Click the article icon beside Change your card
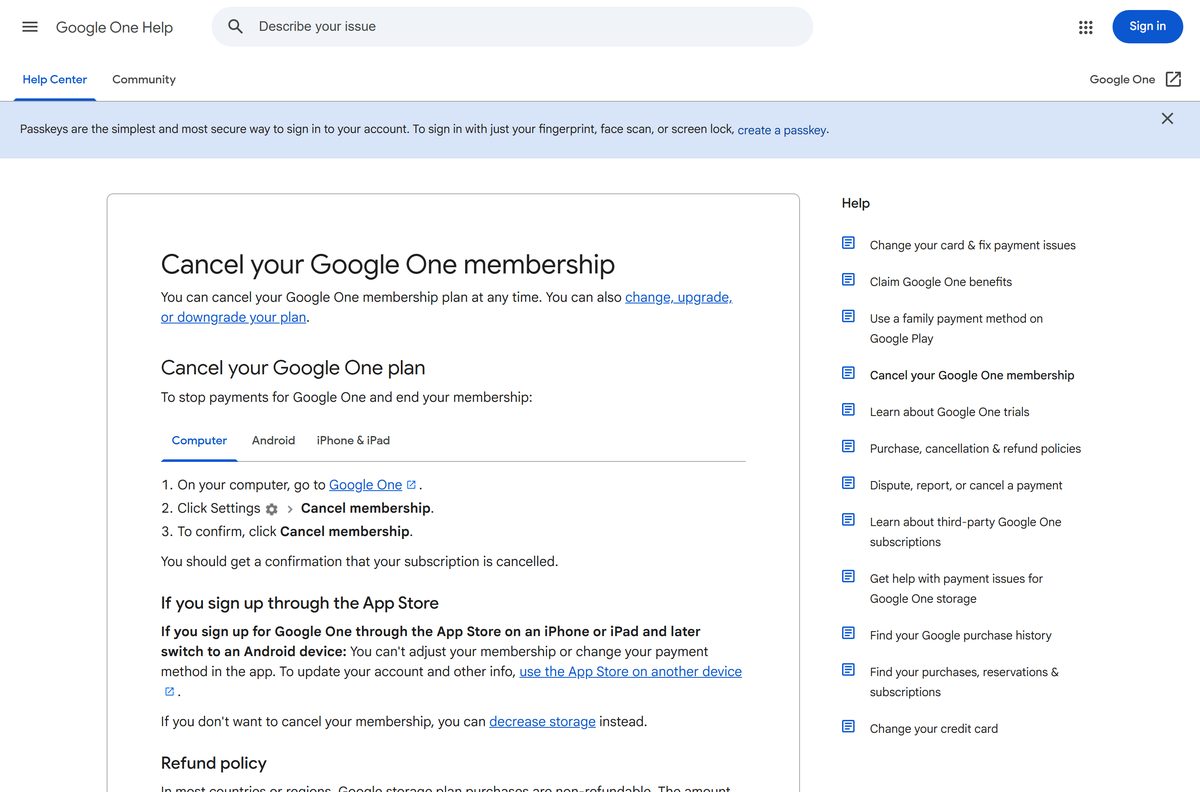This screenshot has width=1200, height=792. pyautogui.click(x=848, y=243)
